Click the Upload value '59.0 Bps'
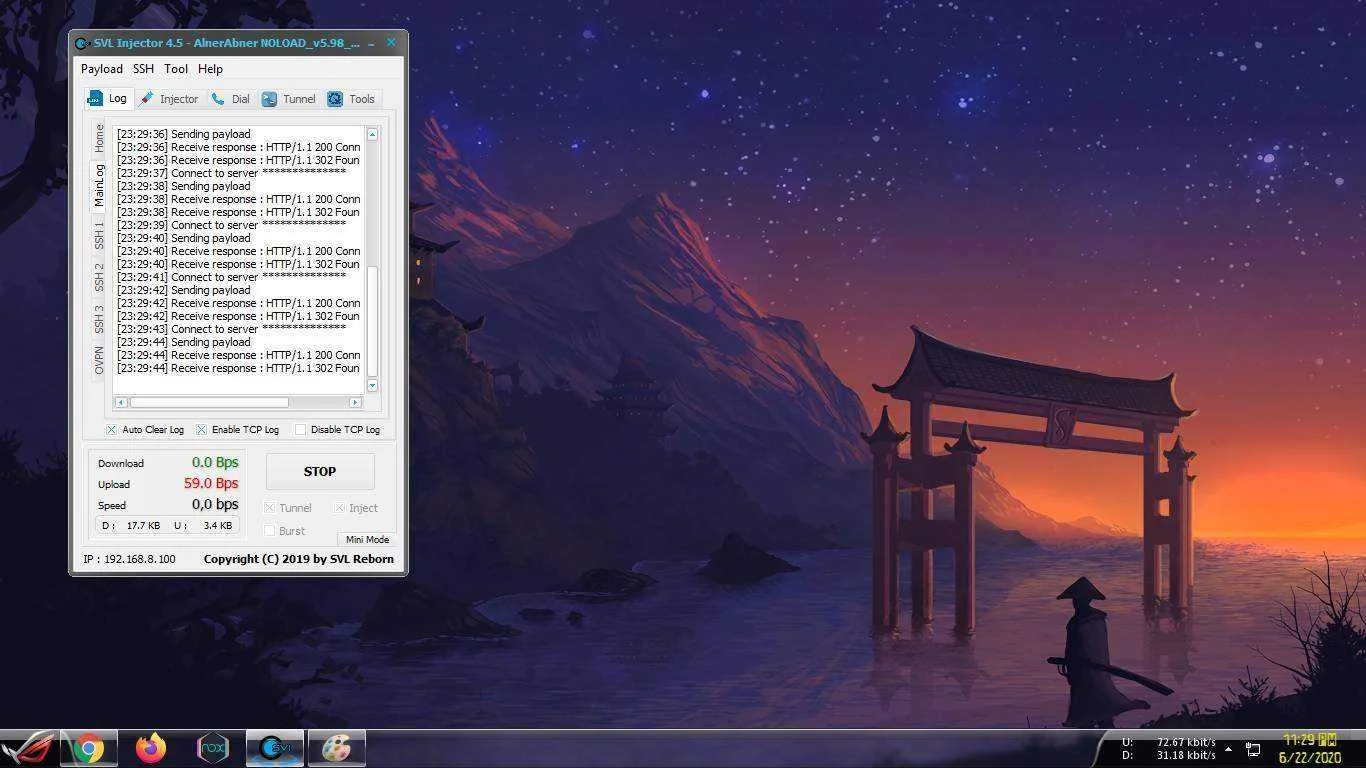Screen dimensions: 1366x768 point(211,483)
